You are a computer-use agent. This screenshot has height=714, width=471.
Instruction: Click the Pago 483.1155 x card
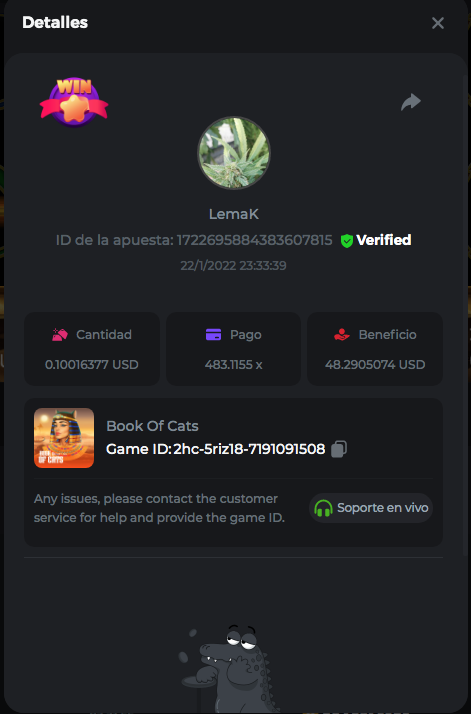tap(233, 349)
